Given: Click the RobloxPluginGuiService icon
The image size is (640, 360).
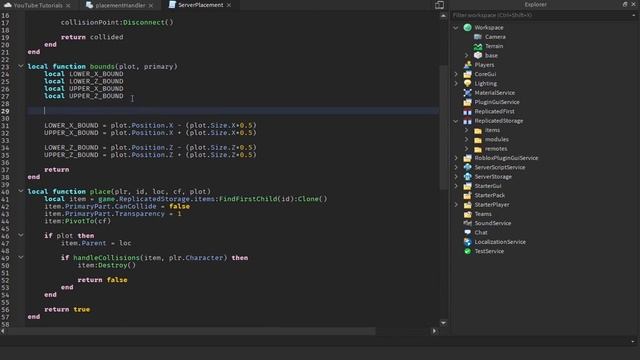Looking at the screenshot, I should [x=467, y=158].
